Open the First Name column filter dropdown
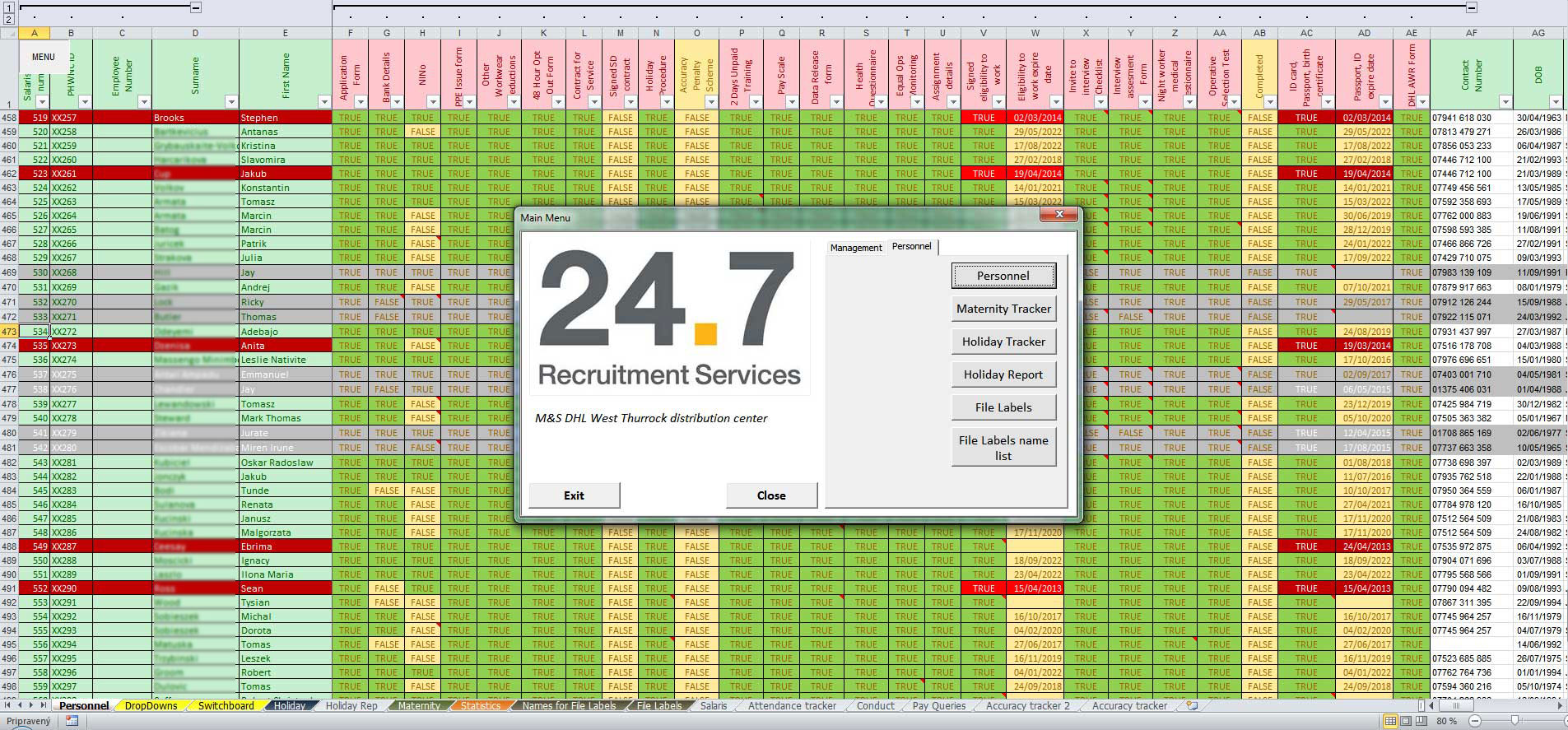 [x=324, y=102]
